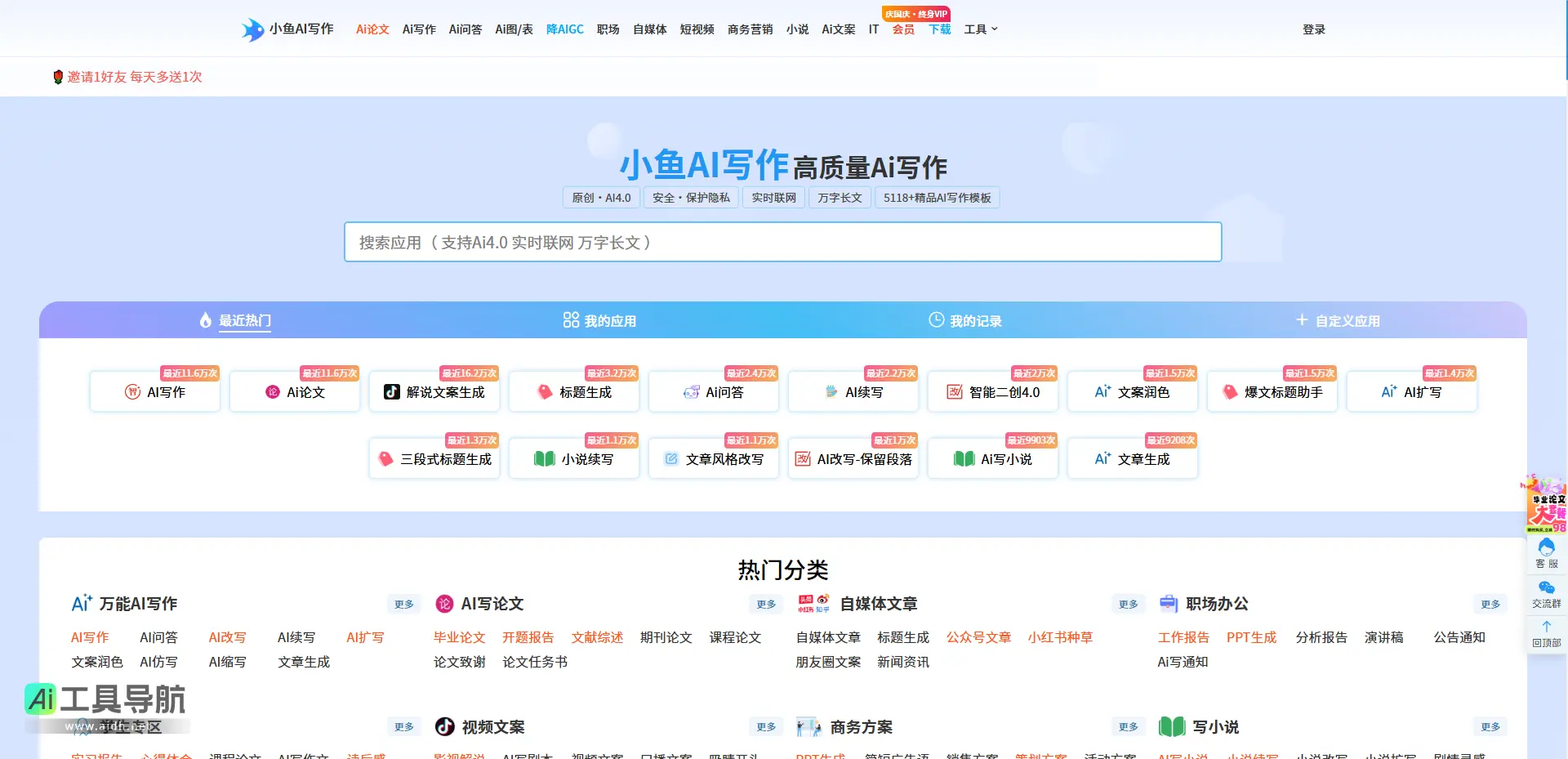
Task: Expand 更多 for 职场办公 category
Action: pos(1490,605)
